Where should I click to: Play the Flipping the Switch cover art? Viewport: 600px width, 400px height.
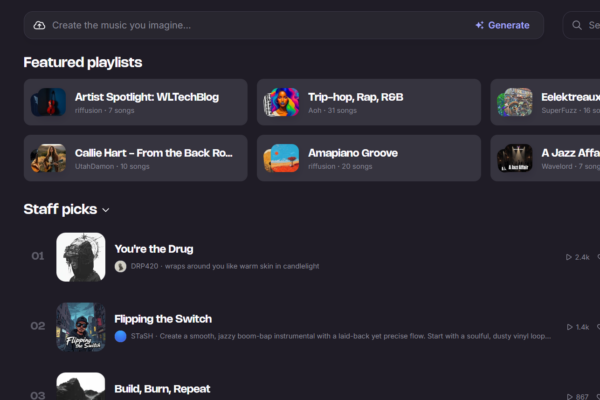81,327
